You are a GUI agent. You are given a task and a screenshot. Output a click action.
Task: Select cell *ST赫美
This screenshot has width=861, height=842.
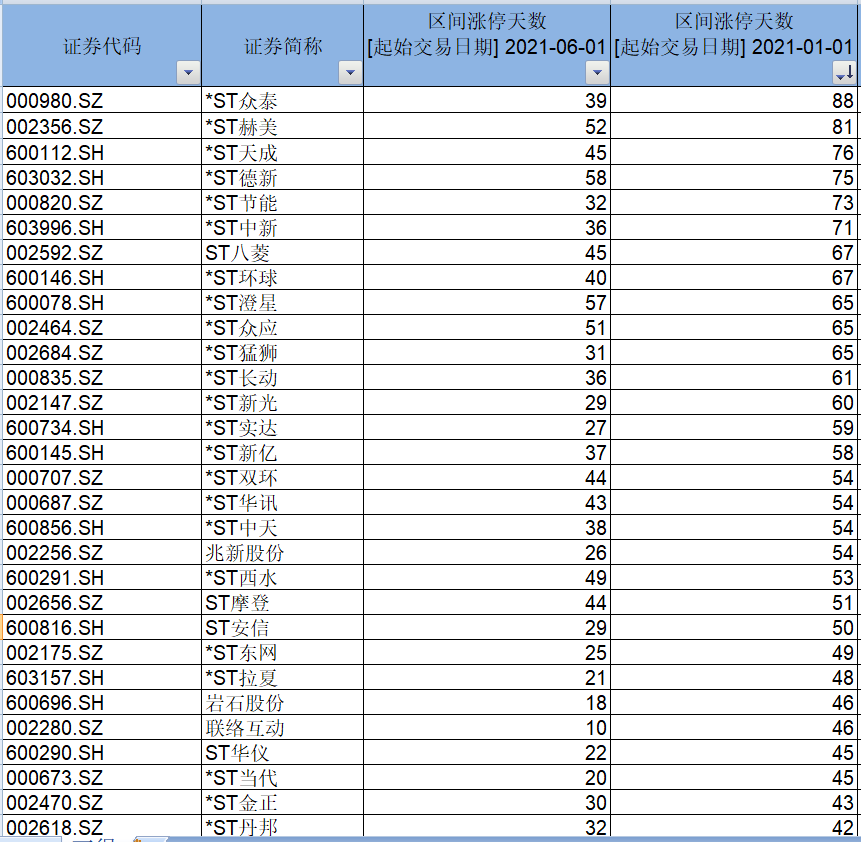pyautogui.click(x=283, y=126)
